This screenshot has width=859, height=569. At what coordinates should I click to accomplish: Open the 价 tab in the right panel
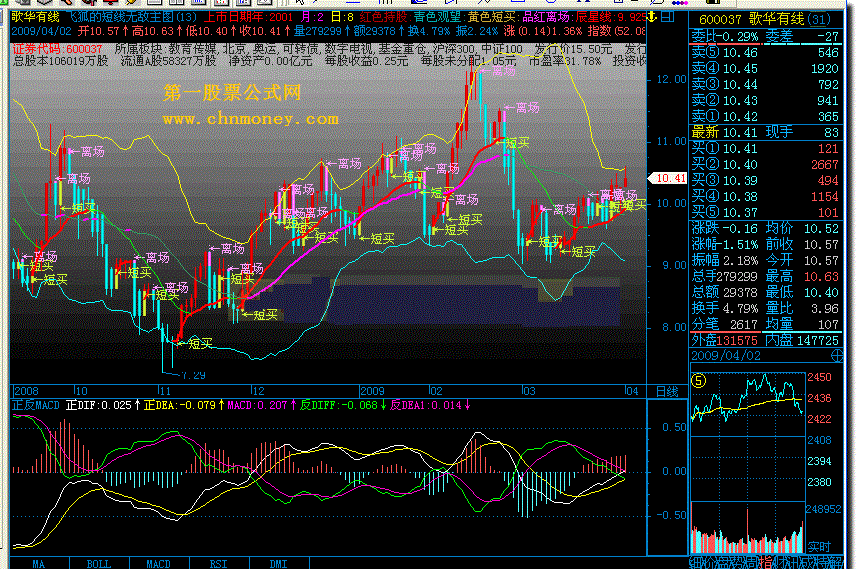click(709, 562)
